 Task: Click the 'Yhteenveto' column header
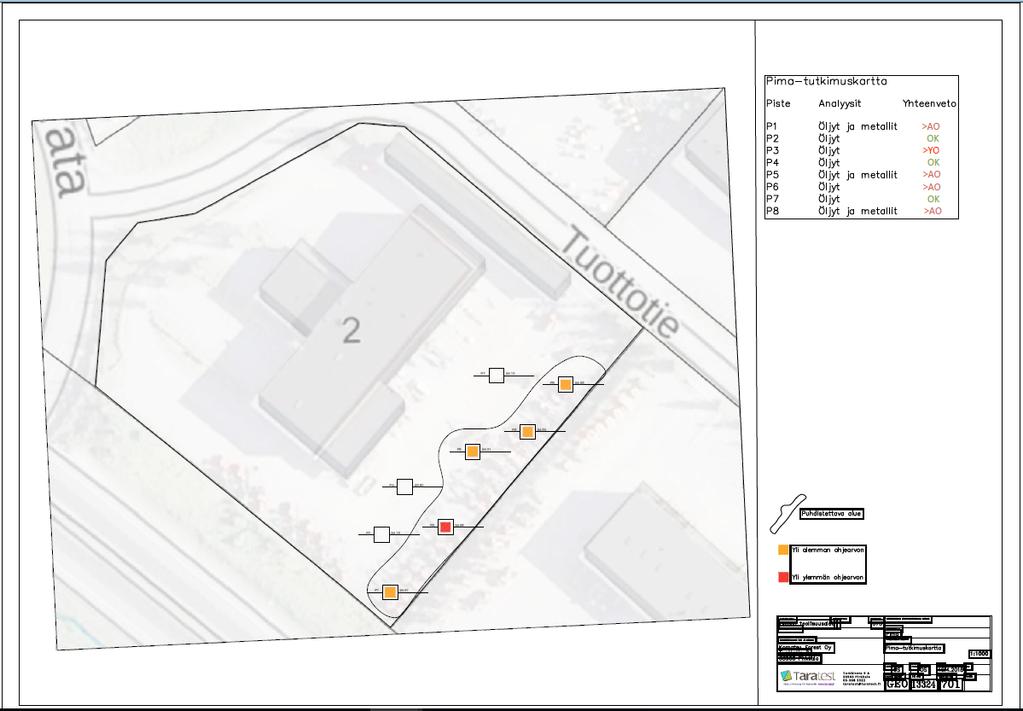tap(930, 104)
